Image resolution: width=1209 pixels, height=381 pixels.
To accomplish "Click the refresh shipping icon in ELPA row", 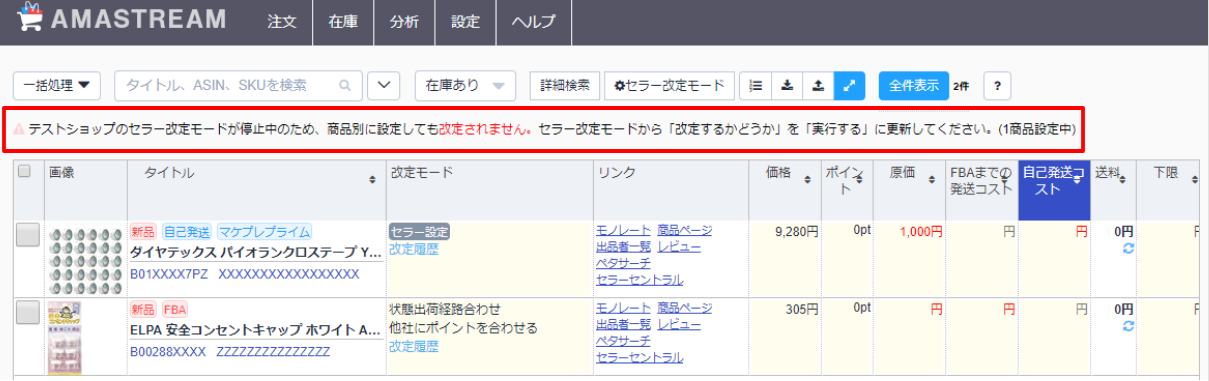I will point(1128,326).
